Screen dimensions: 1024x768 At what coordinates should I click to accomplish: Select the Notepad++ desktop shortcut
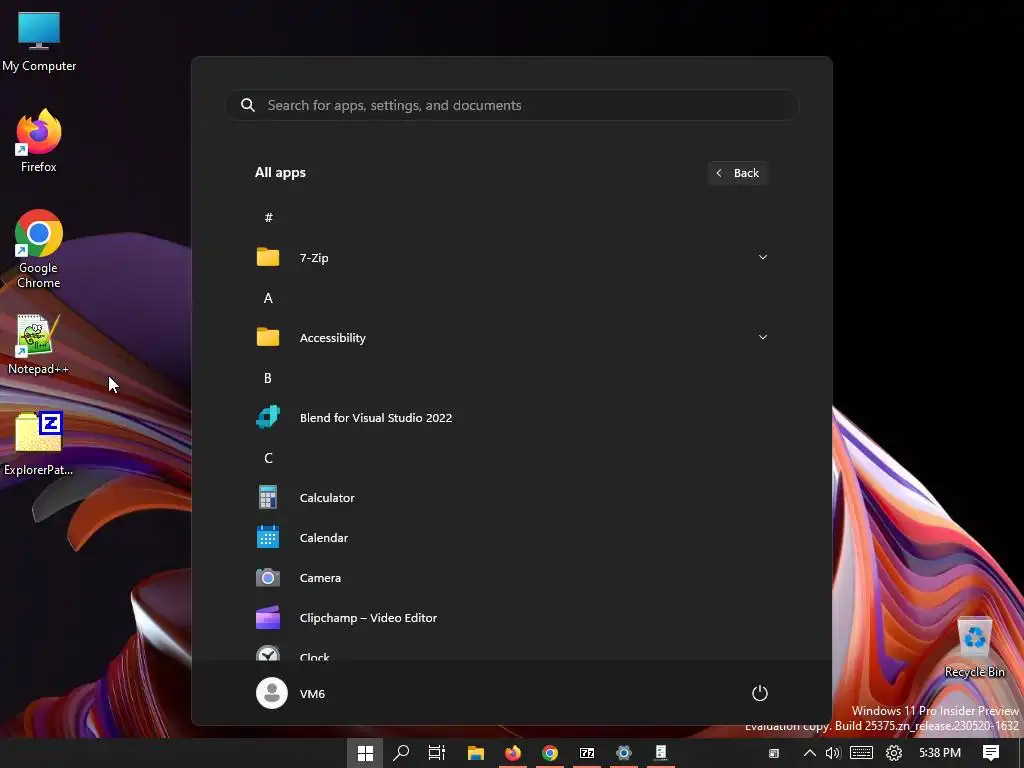click(x=39, y=344)
